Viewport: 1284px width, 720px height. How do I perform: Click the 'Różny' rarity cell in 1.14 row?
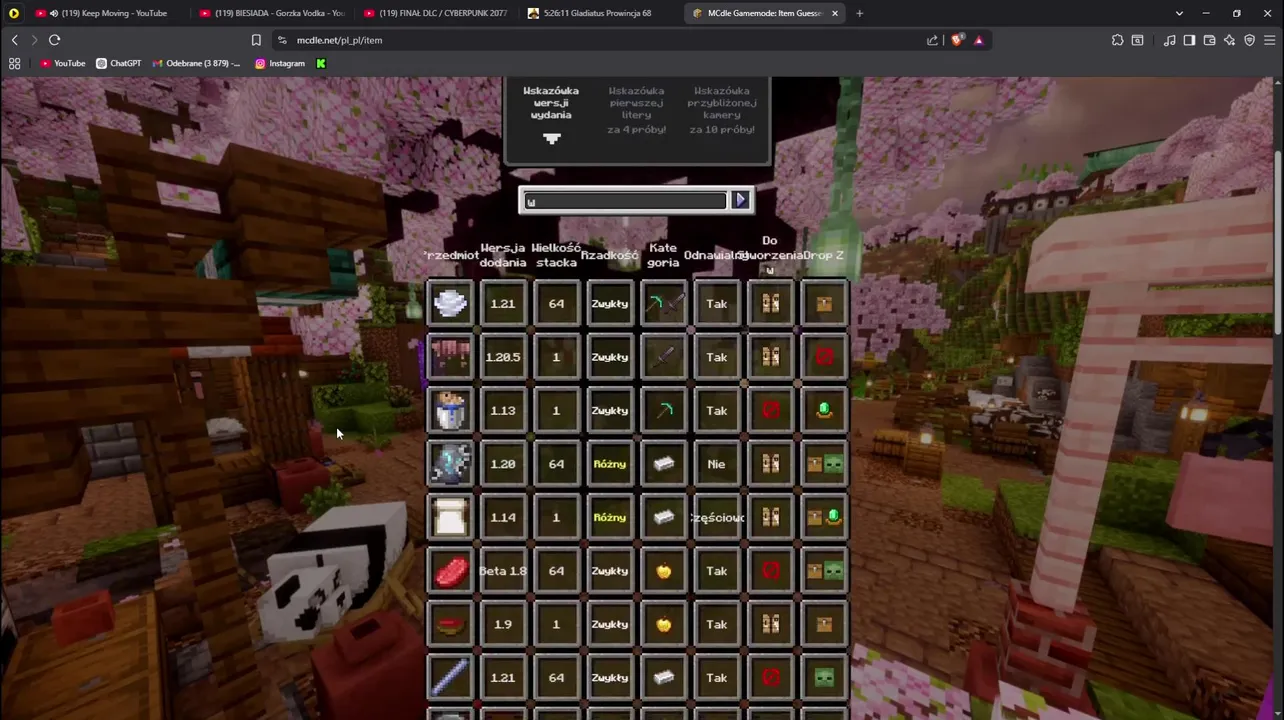click(610, 517)
